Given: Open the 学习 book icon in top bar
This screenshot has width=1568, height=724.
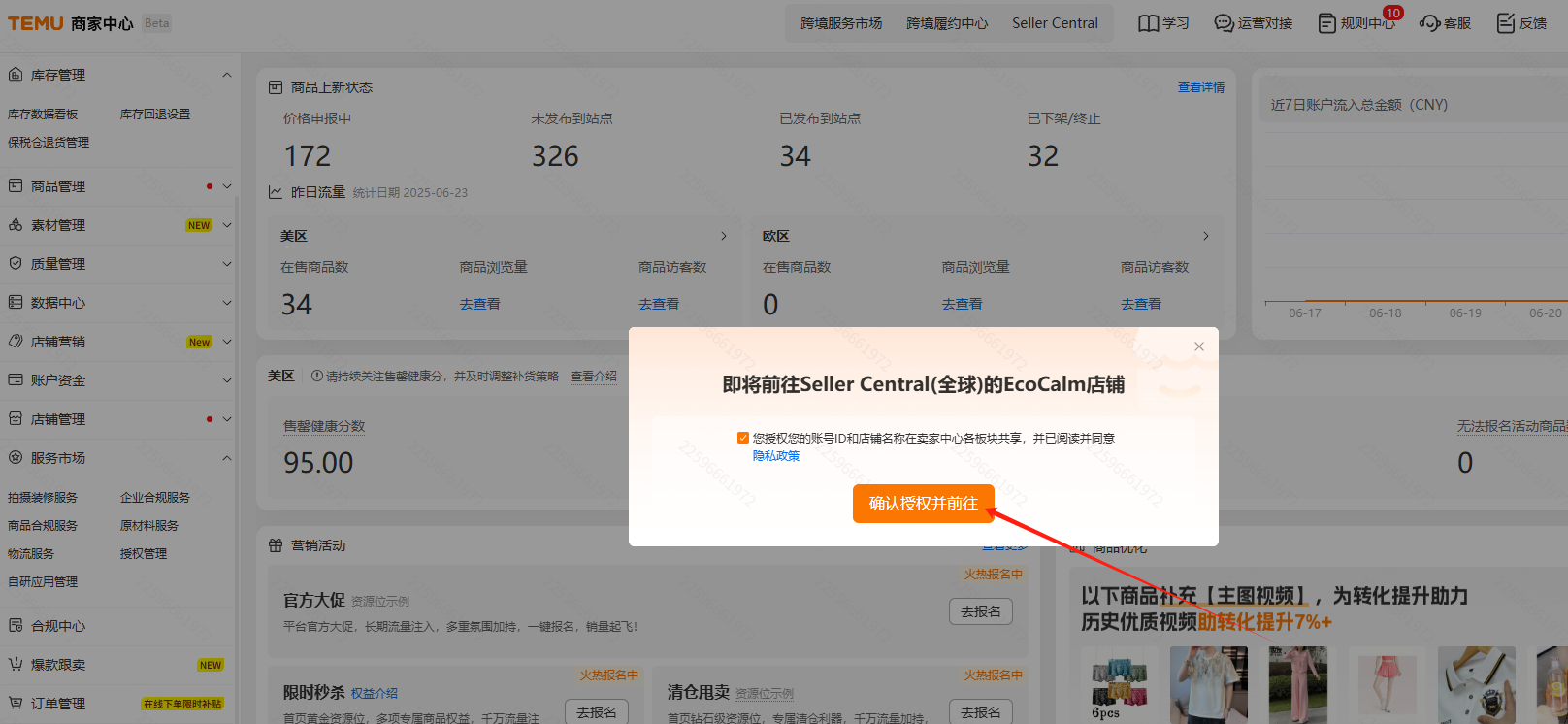Looking at the screenshot, I should (x=1149, y=23).
